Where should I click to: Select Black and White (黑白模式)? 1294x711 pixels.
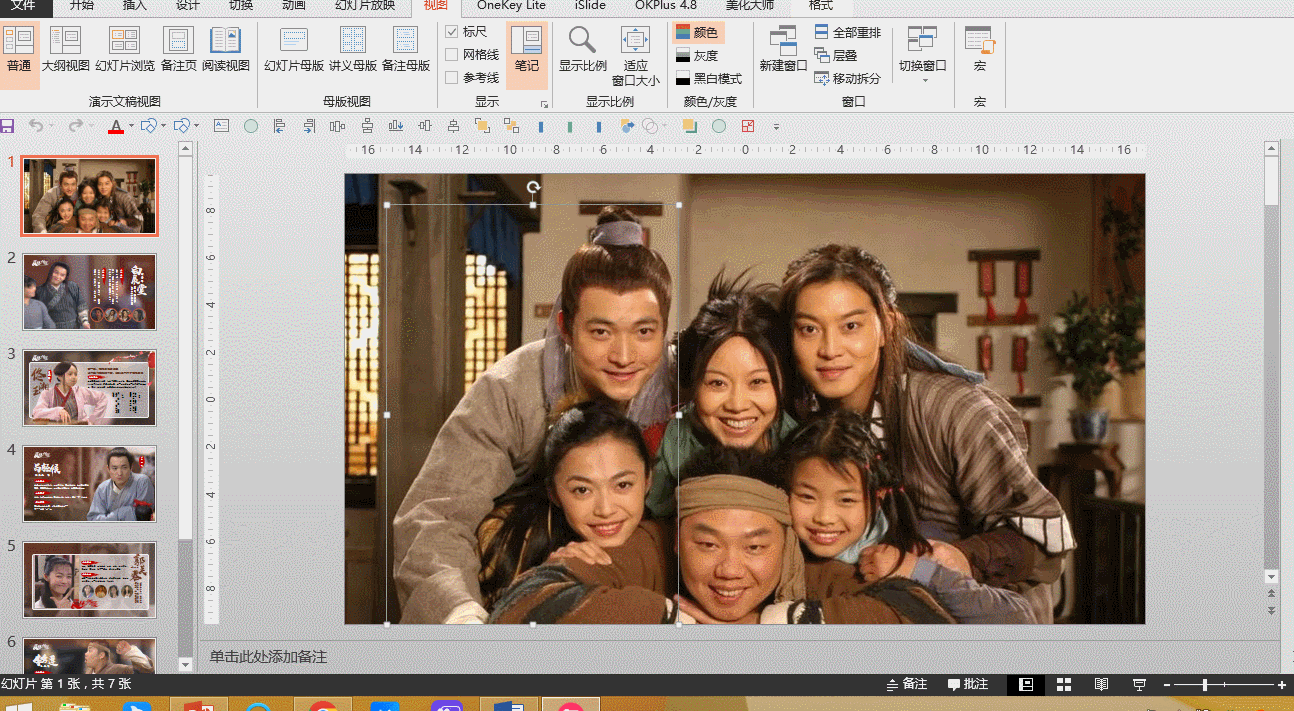click(x=709, y=79)
